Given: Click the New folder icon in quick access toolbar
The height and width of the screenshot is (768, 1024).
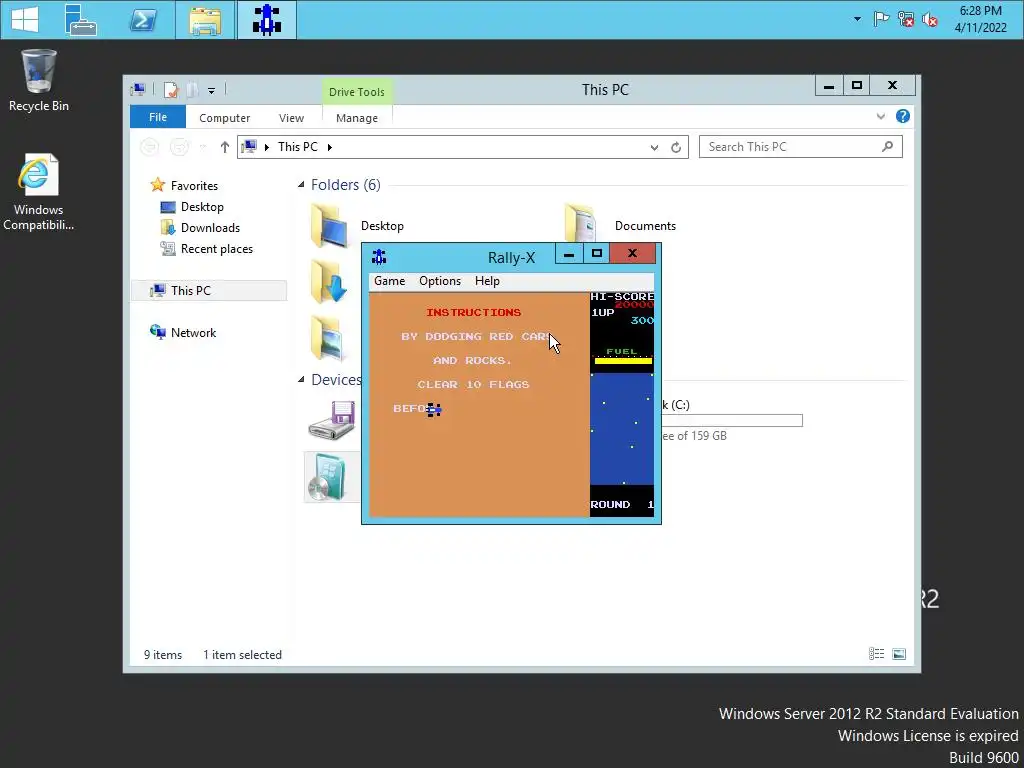Looking at the screenshot, I should (x=192, y=90).
